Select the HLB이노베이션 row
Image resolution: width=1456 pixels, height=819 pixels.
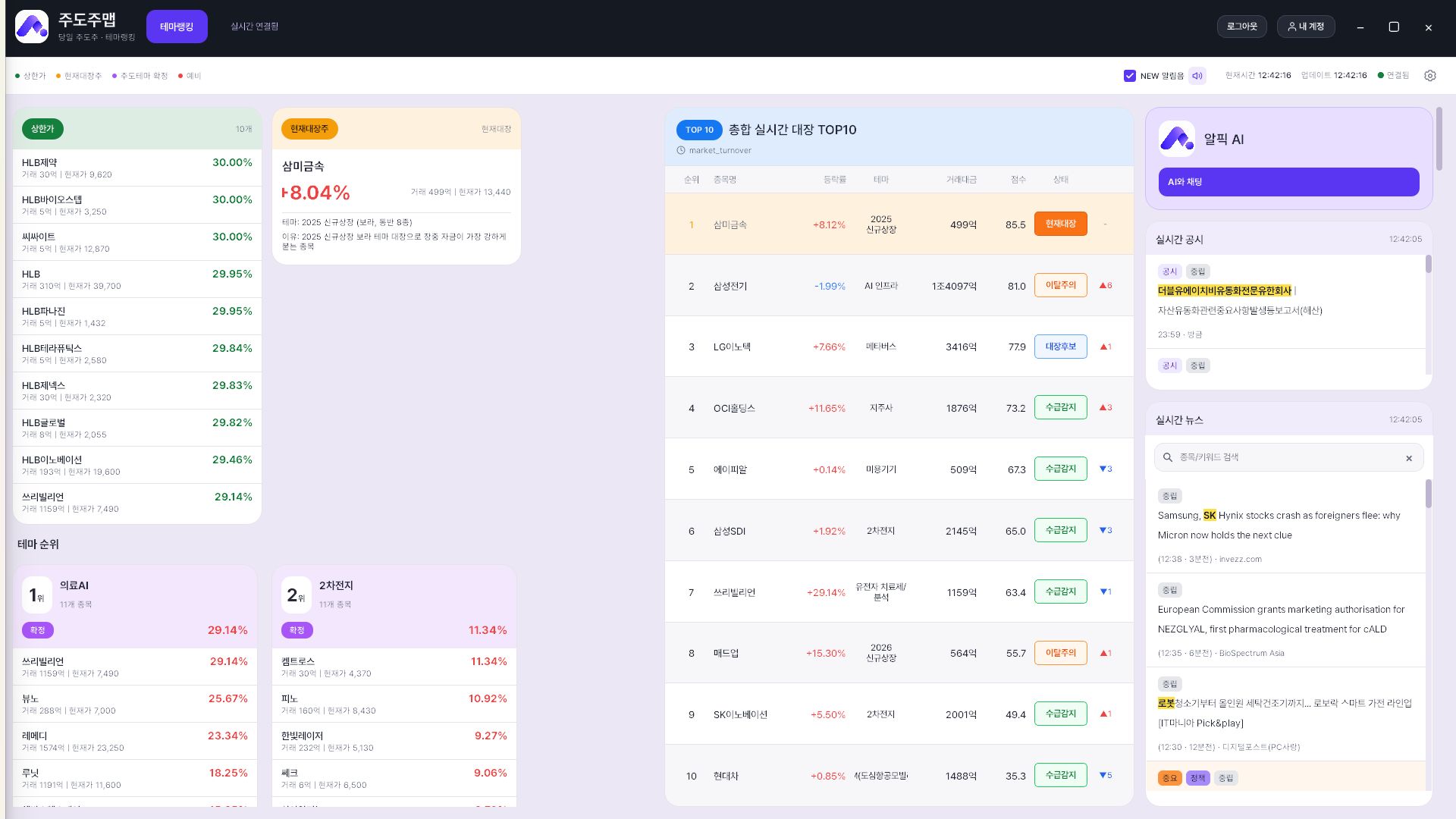coord(137,465)
